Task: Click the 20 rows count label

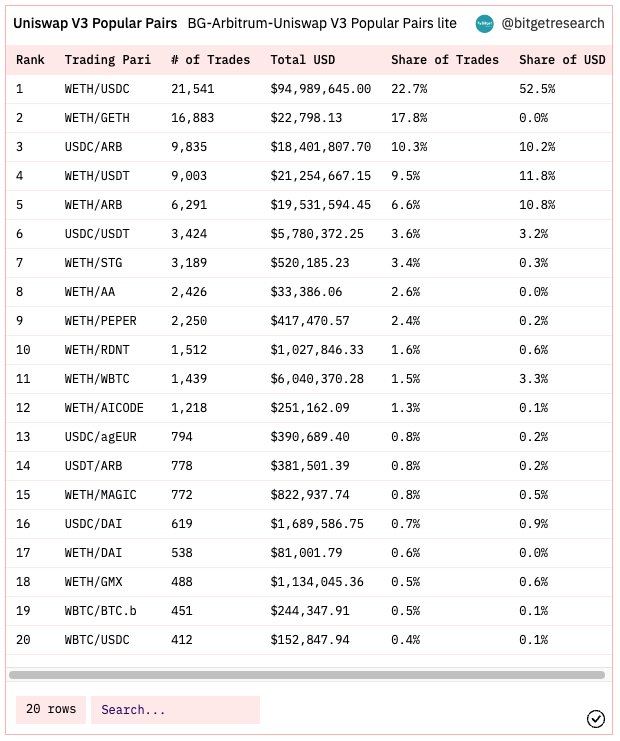Action: (51, 710)
